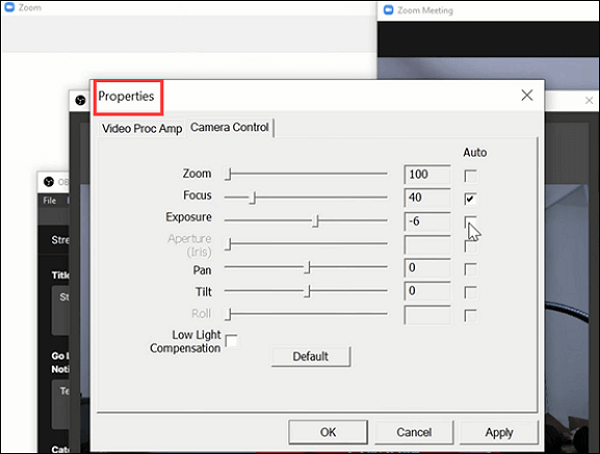Click the OBS logo icon in title bar
The image size is (600, 454).
point(46,182)
